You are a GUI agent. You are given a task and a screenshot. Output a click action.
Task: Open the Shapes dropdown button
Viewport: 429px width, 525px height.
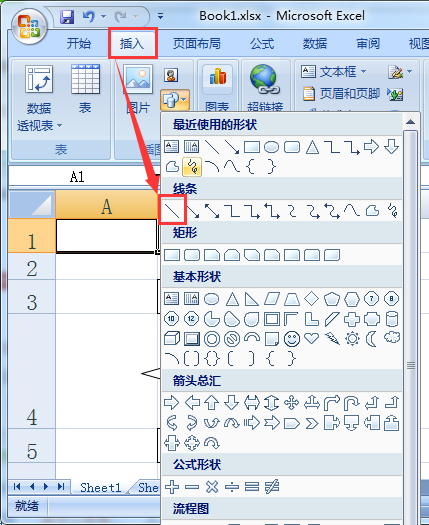[175, 99]
